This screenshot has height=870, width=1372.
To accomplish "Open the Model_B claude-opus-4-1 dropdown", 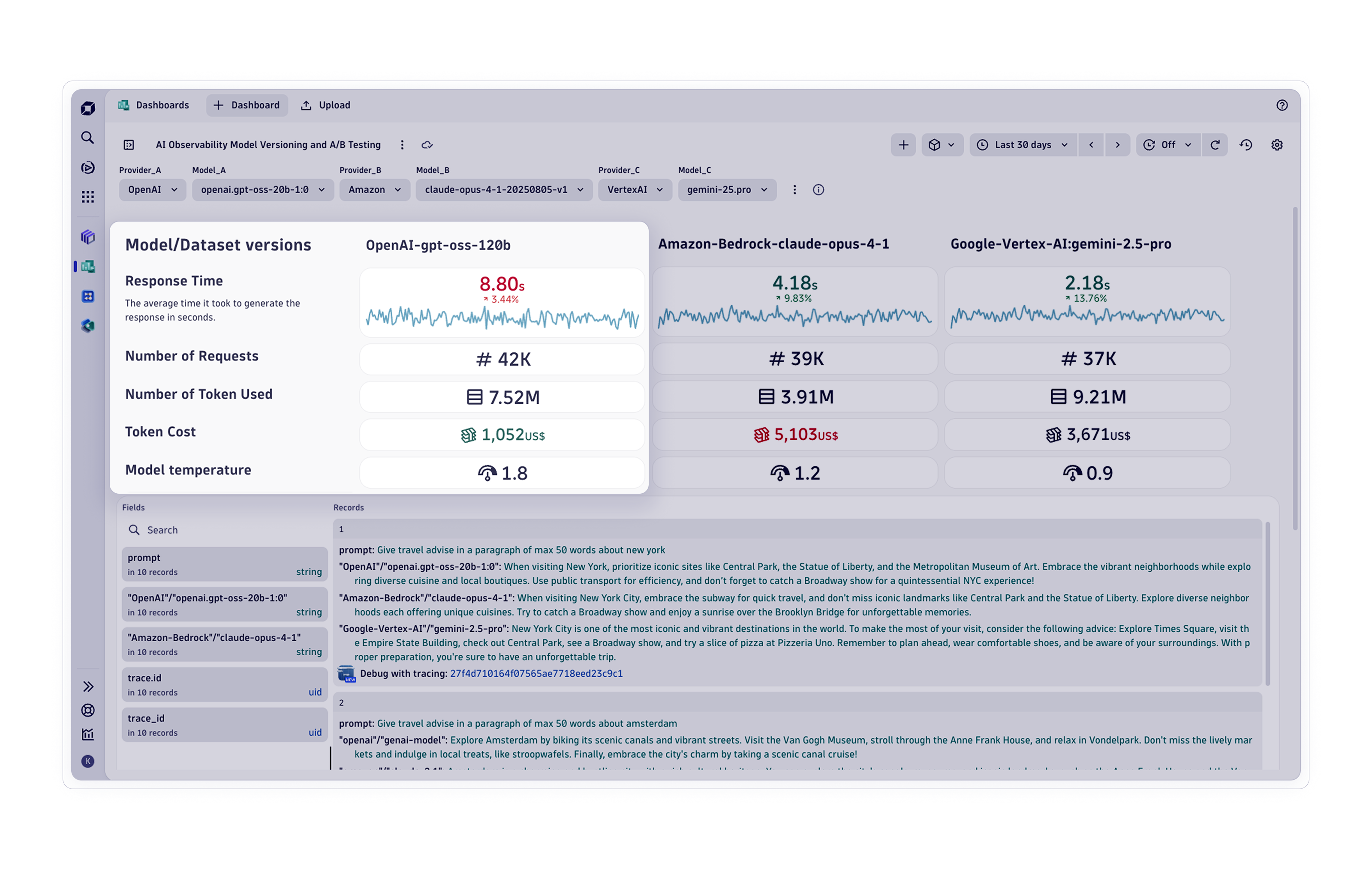I will [504, 189].
